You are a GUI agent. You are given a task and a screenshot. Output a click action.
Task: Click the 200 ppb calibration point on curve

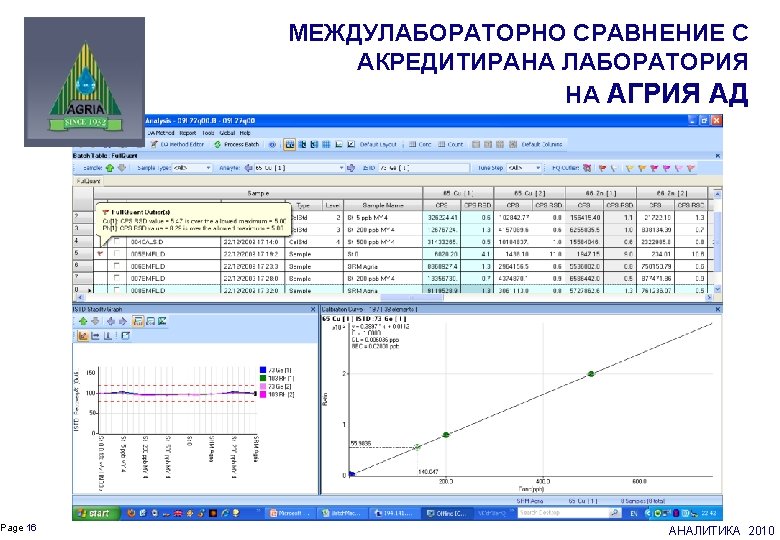(x=446, y=435)
